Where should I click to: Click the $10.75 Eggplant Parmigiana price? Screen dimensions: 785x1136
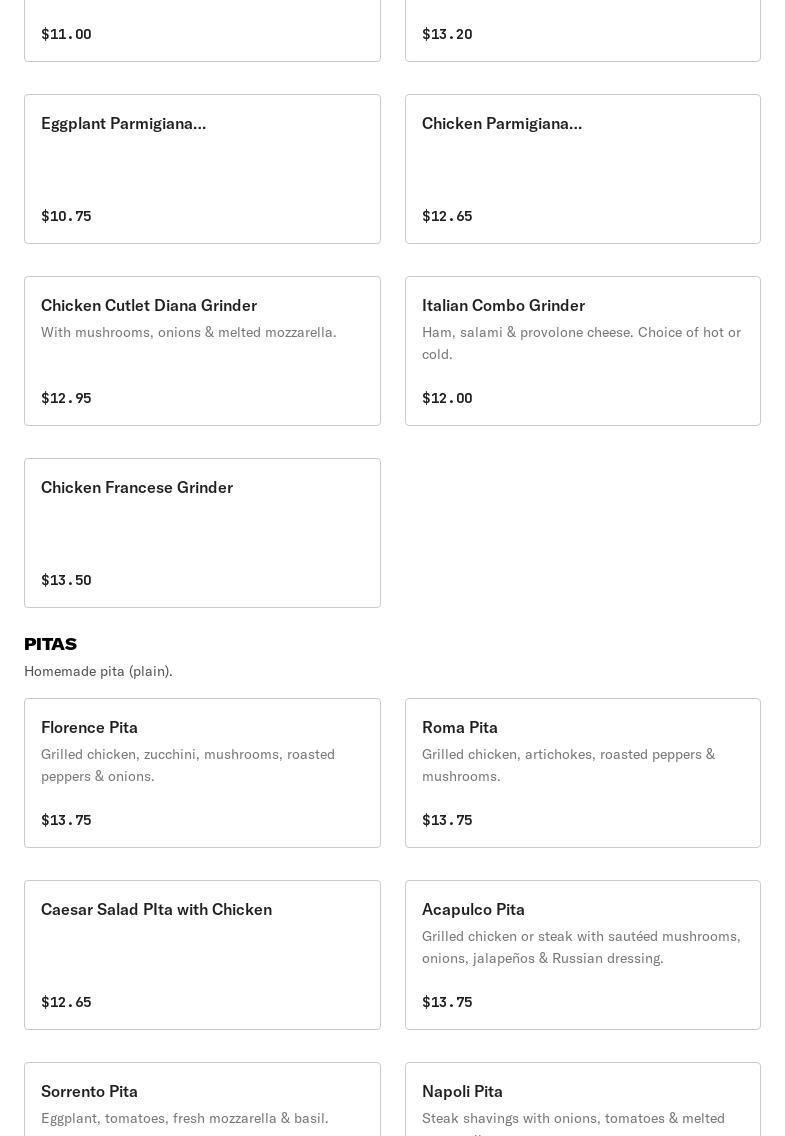pos(66,217)
